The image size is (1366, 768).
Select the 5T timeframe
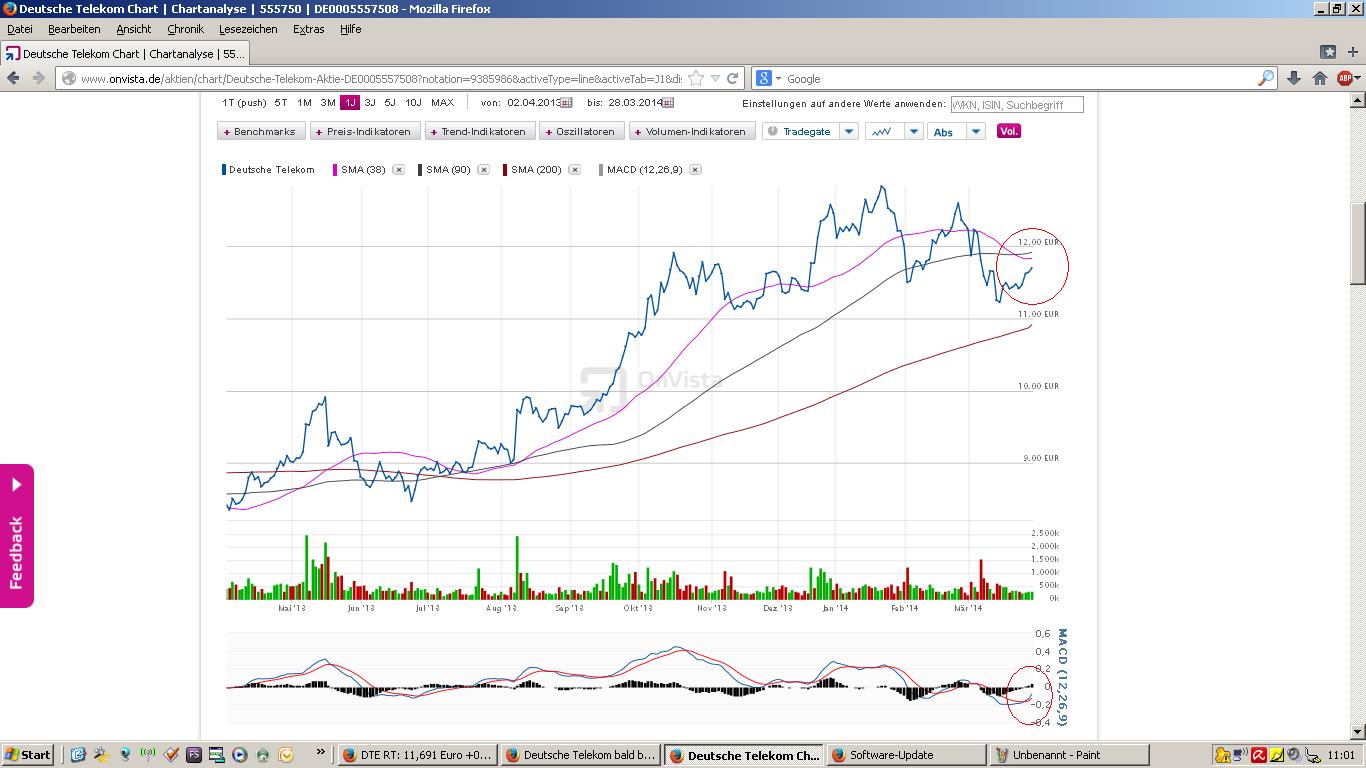[281, 103]
